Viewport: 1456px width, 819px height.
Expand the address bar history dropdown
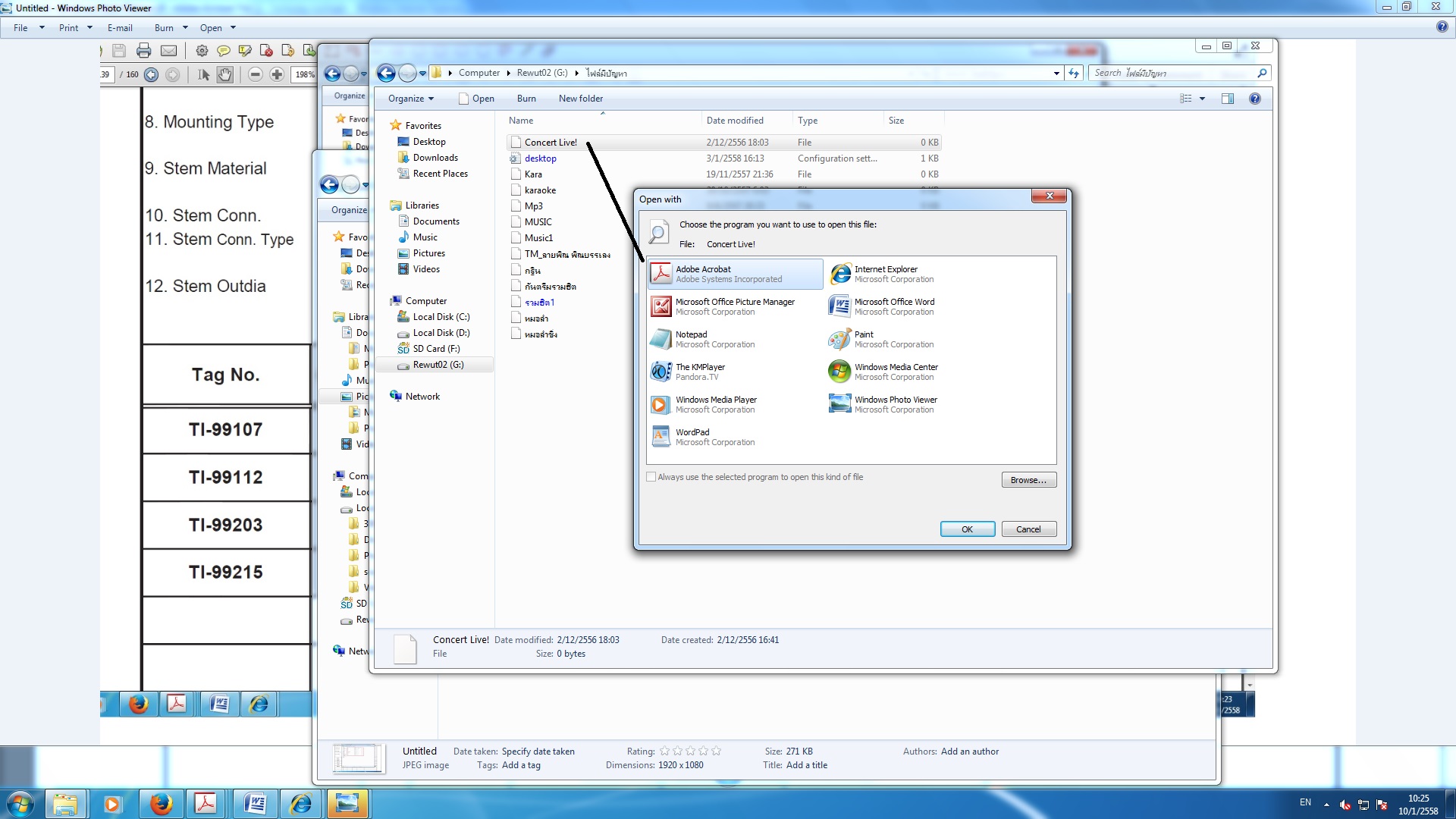pos(1056,73)
